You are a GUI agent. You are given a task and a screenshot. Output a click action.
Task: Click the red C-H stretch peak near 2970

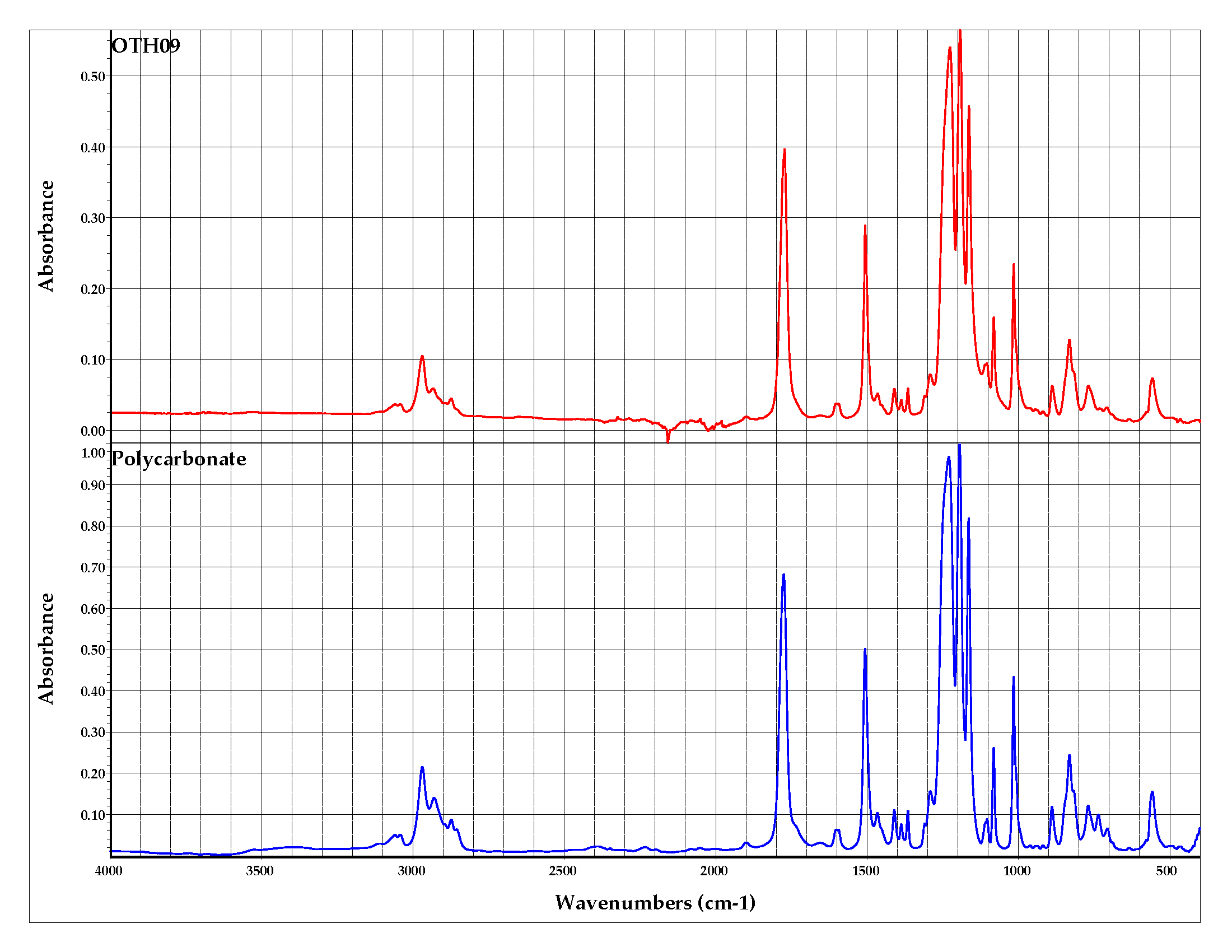(422, 357)
